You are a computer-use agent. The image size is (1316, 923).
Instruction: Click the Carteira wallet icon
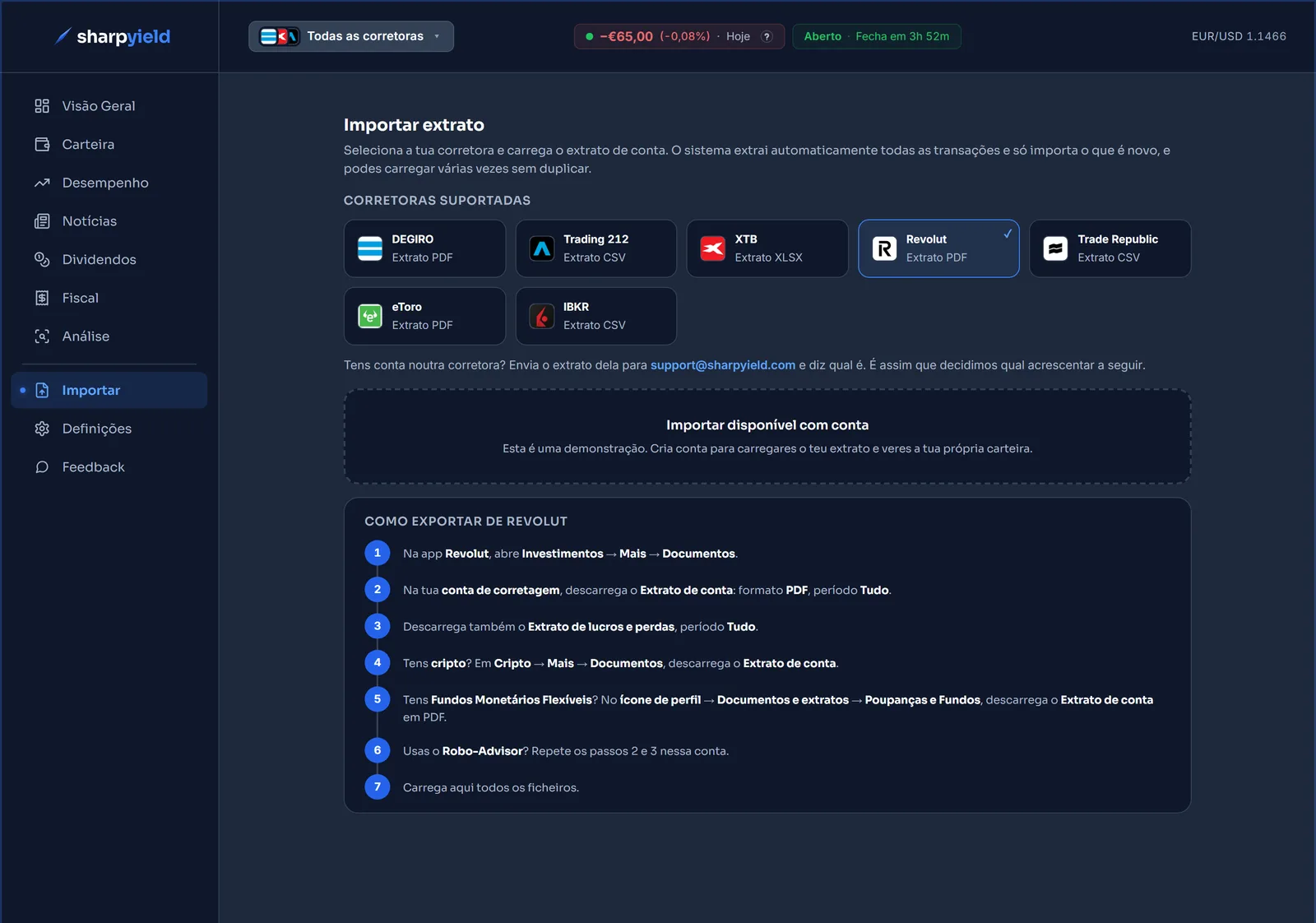click(x=42, y=144)
